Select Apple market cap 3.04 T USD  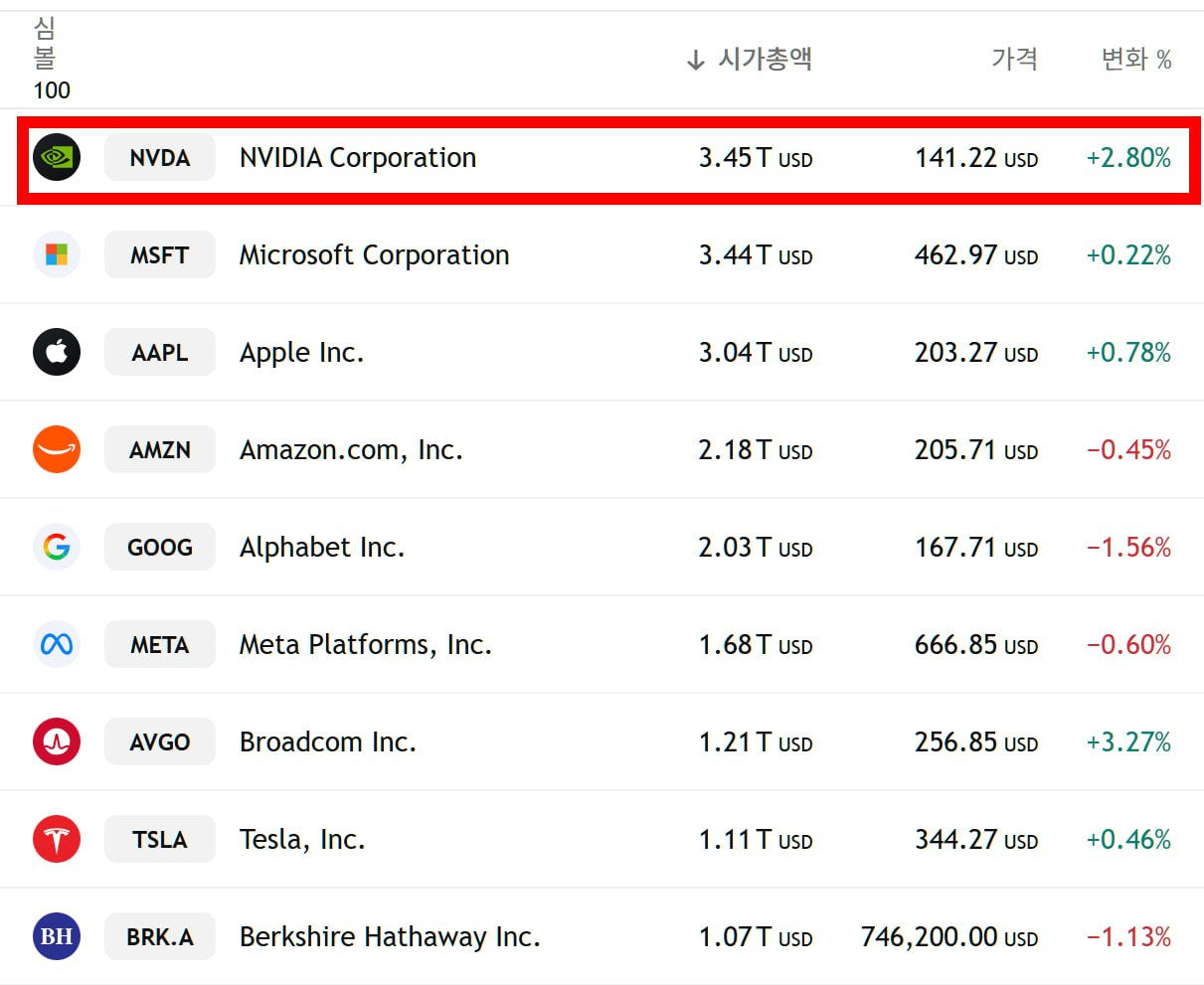pos(756,353)
